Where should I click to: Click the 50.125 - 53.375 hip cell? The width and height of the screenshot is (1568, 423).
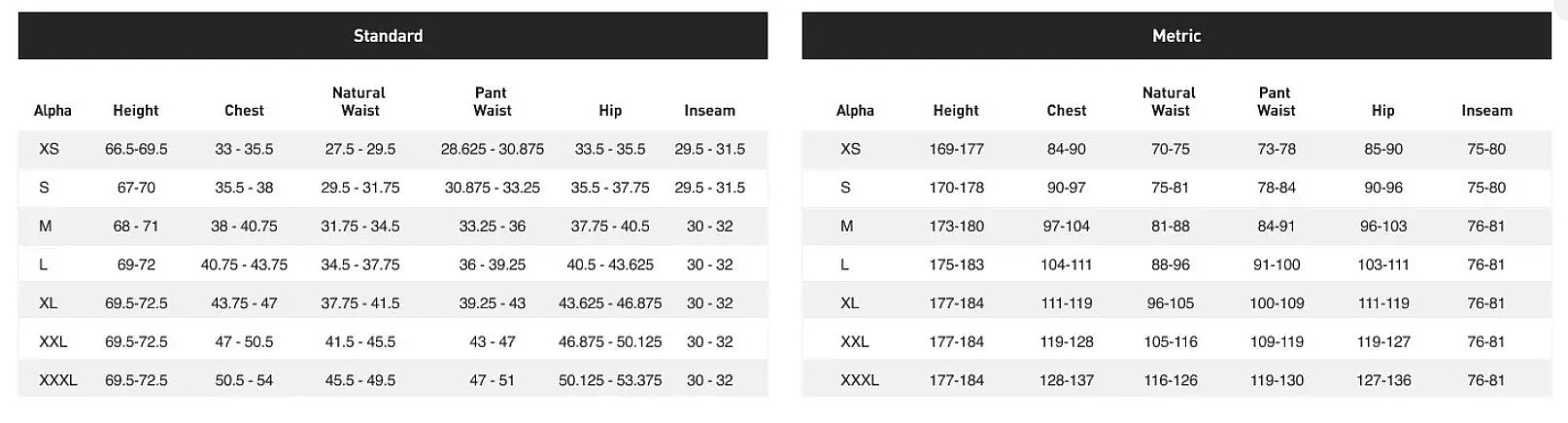tap(610, 380)
